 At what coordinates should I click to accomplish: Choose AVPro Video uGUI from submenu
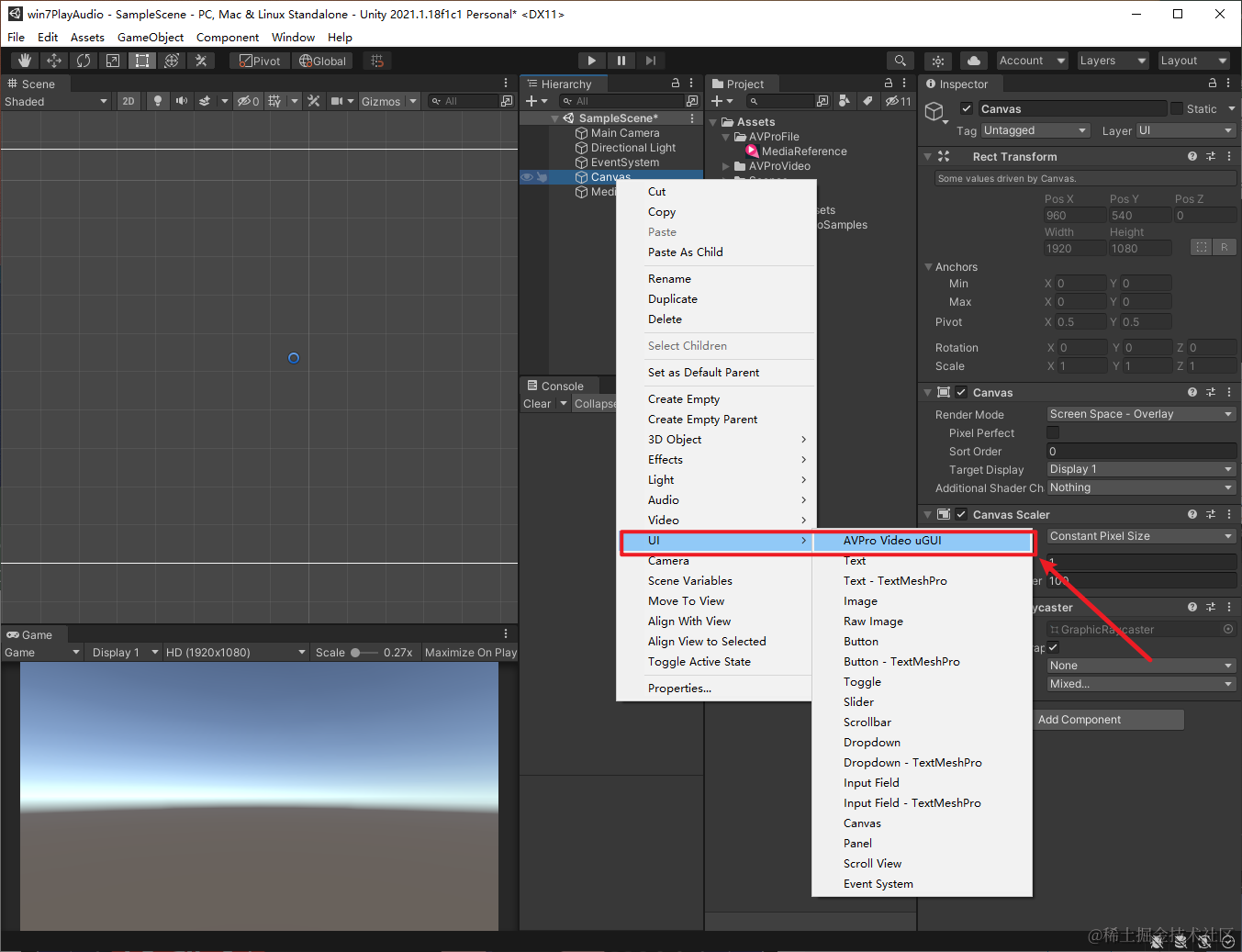pyautogui.click(x=923, y=541)
